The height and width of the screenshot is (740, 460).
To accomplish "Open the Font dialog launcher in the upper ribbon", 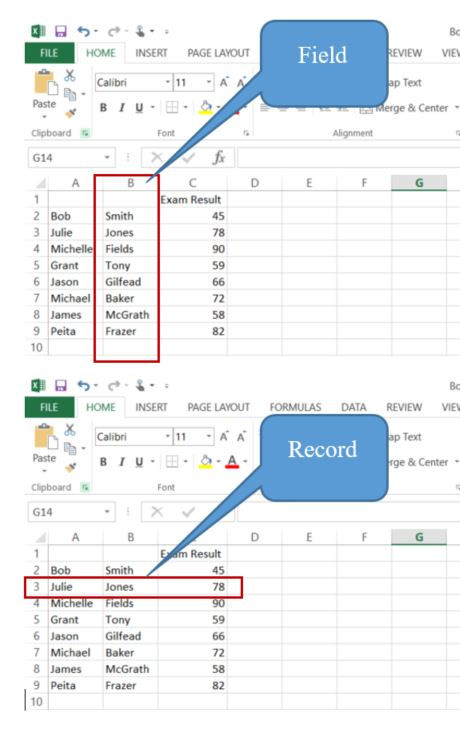I will tap(246, 134).
